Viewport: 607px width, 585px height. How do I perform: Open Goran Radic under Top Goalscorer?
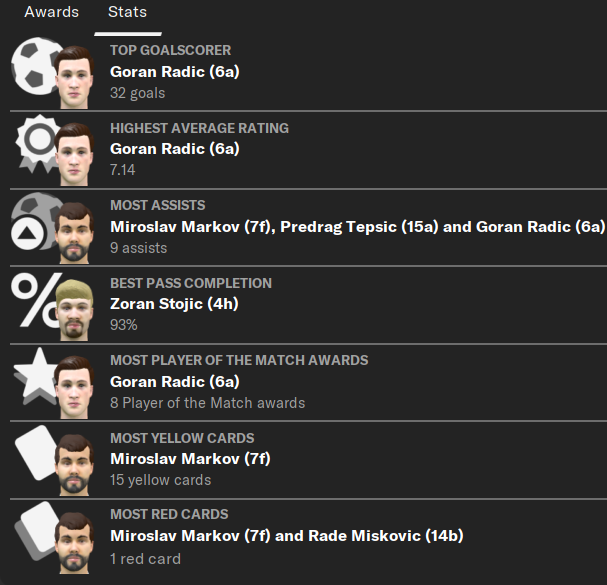click(175, 72)
